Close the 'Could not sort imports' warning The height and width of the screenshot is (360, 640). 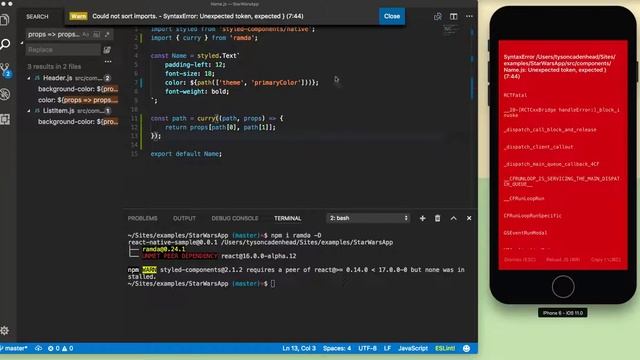[392, 16]
